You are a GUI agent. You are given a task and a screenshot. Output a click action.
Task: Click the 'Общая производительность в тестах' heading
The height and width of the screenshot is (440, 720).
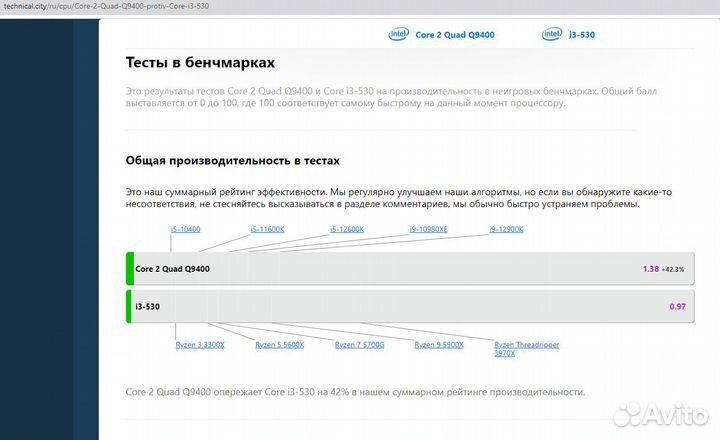coord(233,161)
